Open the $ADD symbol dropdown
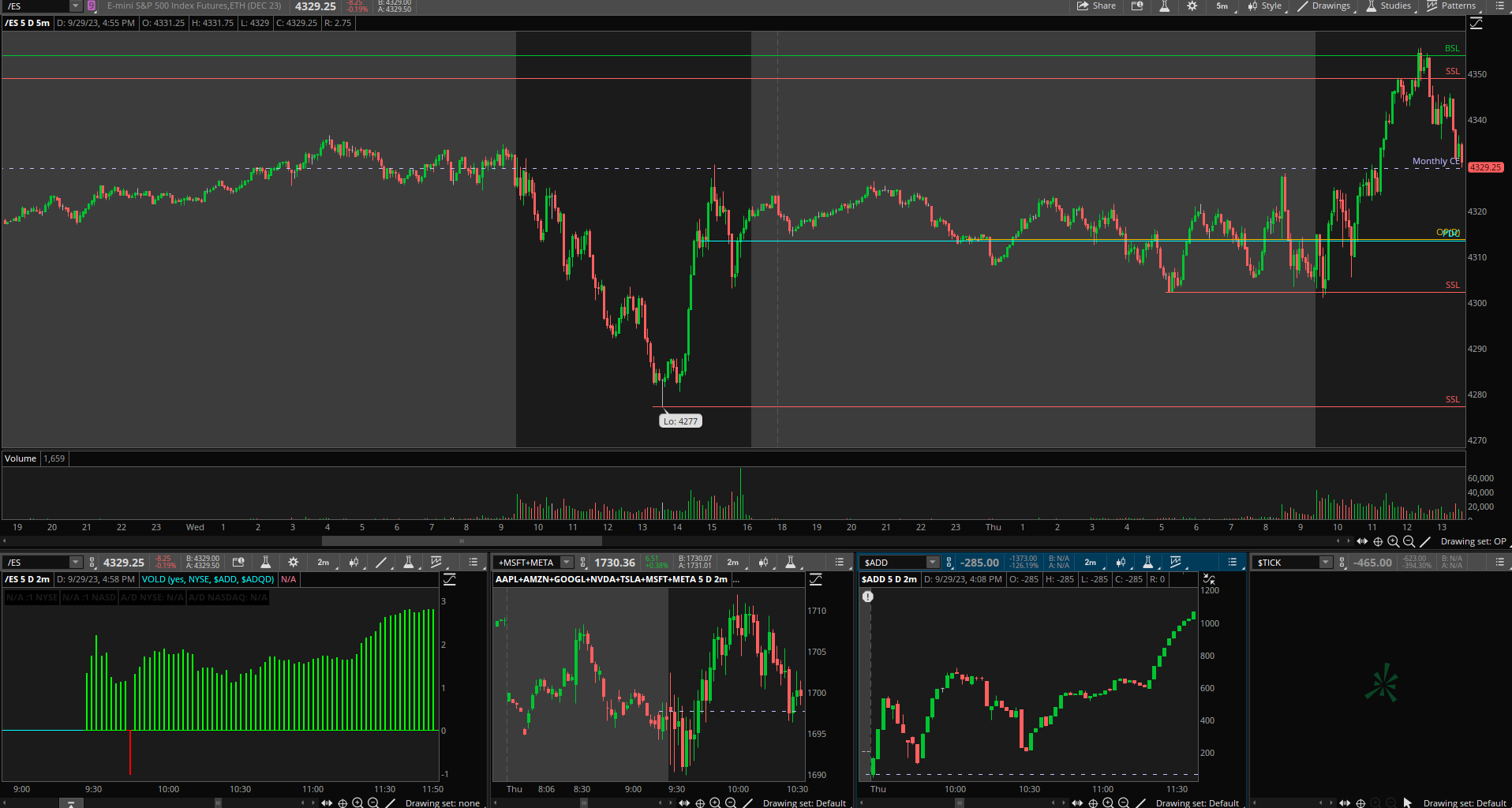The image size is (1512, 808). (x=933, y=563)
